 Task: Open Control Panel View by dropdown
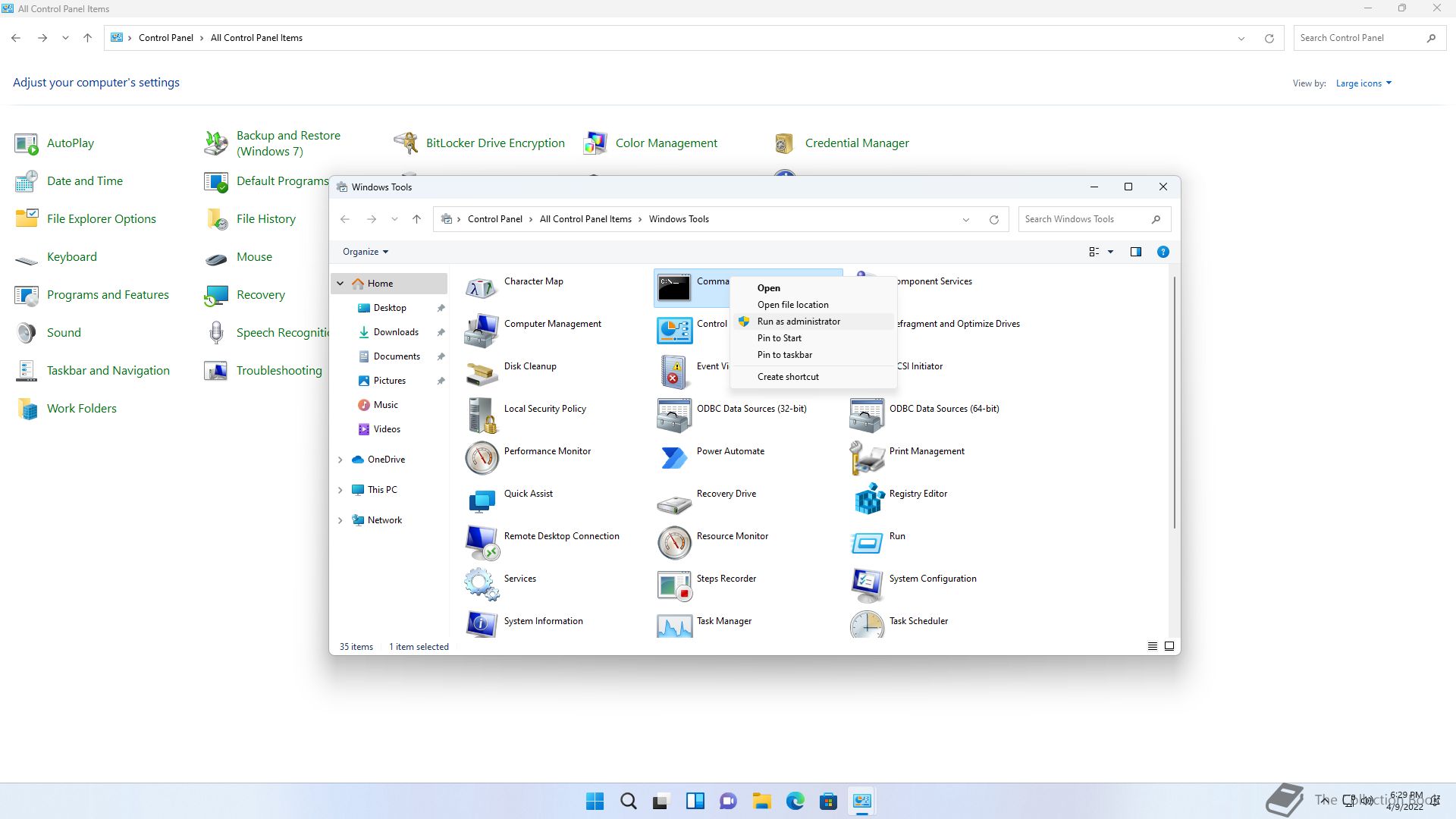1363,83
